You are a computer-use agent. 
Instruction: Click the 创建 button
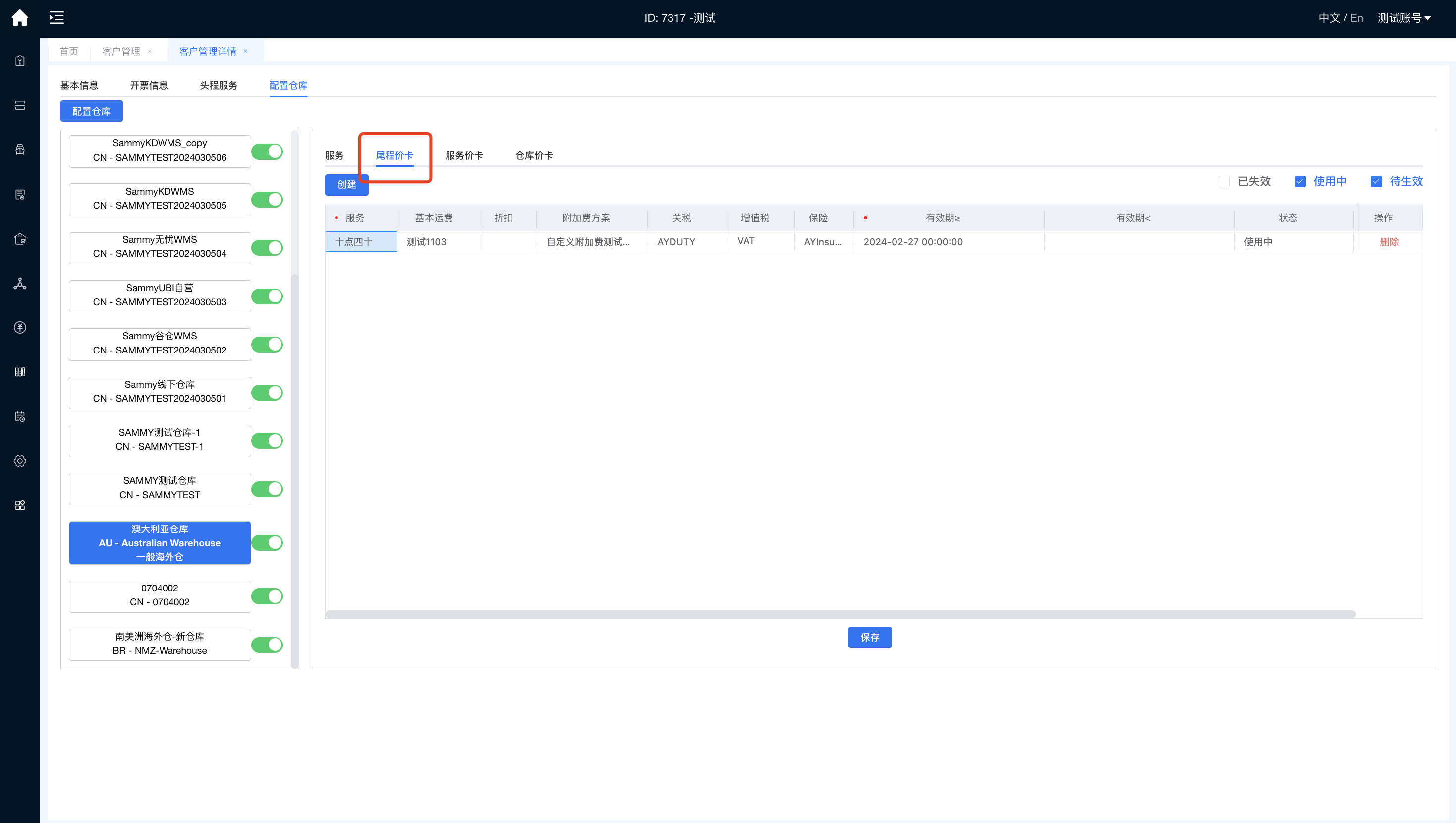(x=346, y=184)
